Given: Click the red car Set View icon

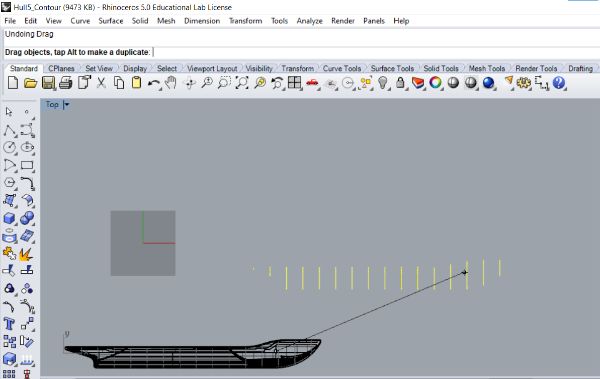Looking at the screenshot, I should point(312,83).
